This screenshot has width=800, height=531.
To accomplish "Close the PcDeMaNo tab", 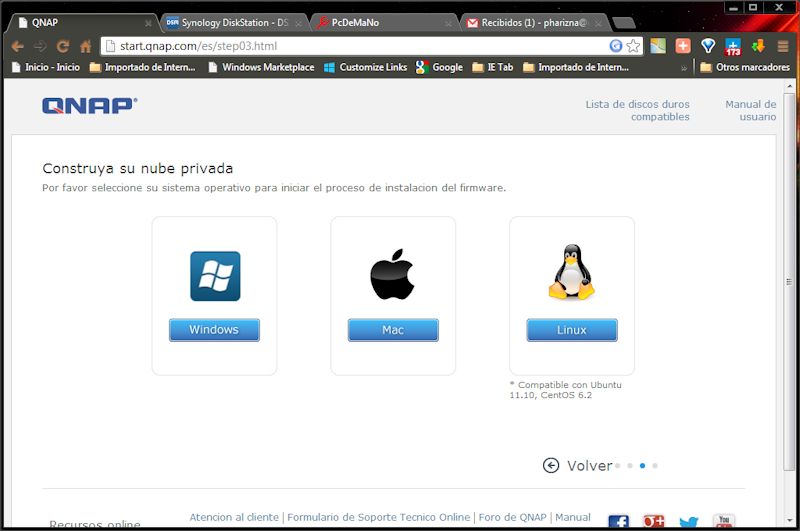I will [x=448, y=23].
